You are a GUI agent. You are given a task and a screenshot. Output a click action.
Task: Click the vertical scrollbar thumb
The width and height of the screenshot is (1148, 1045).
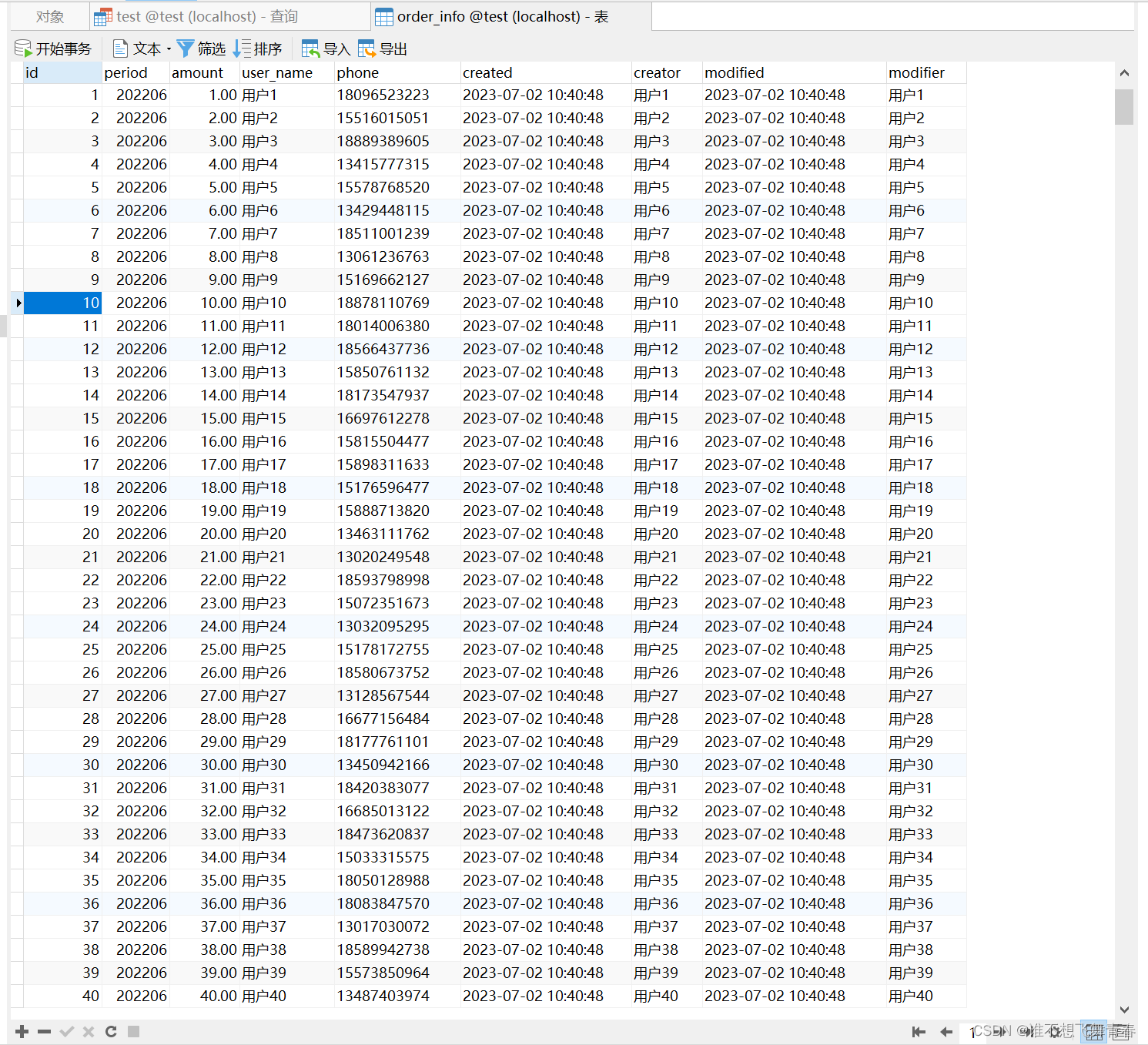pyautogui.click(x=1124, y=107)
